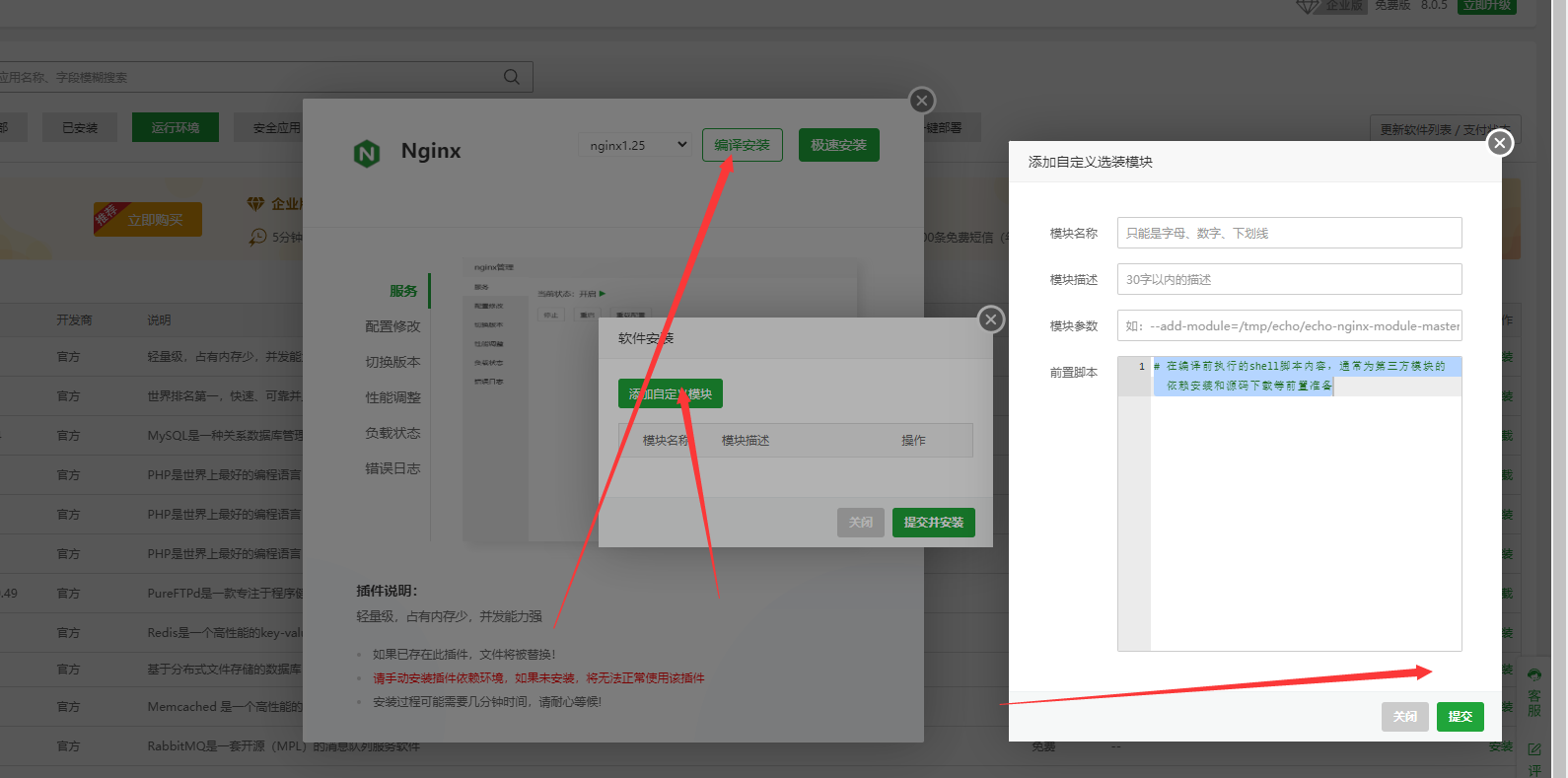
Task: Click the nginx管理 preview thumbnail
Action: (661, 399)
